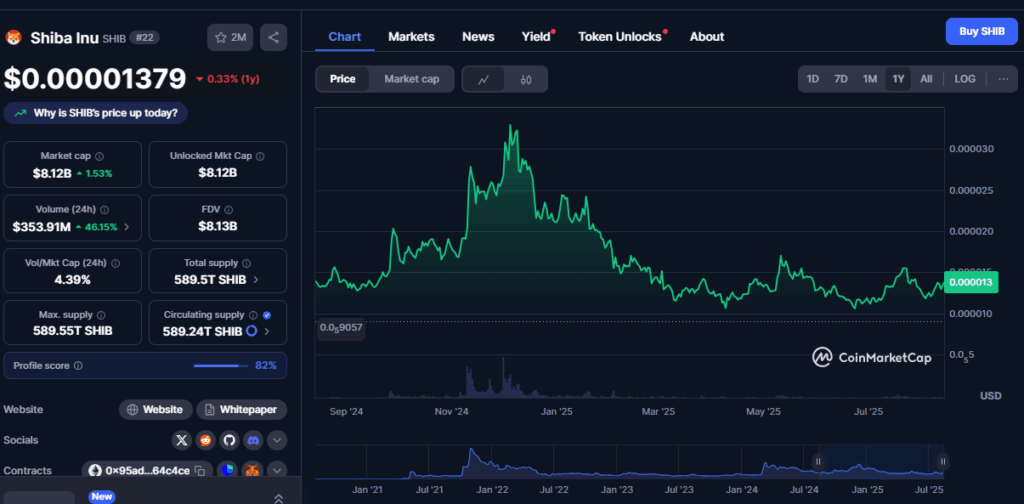Viewport: 1024px width, 504px height.
Task: Open Max. supply info icon
Action: click(x=101, y=315)
